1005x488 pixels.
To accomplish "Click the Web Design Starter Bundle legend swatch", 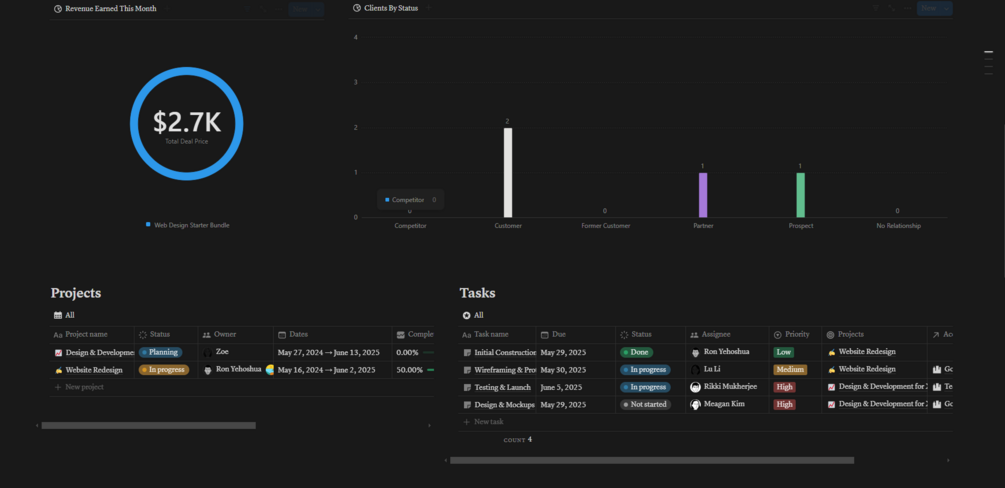I will point(148,225).
